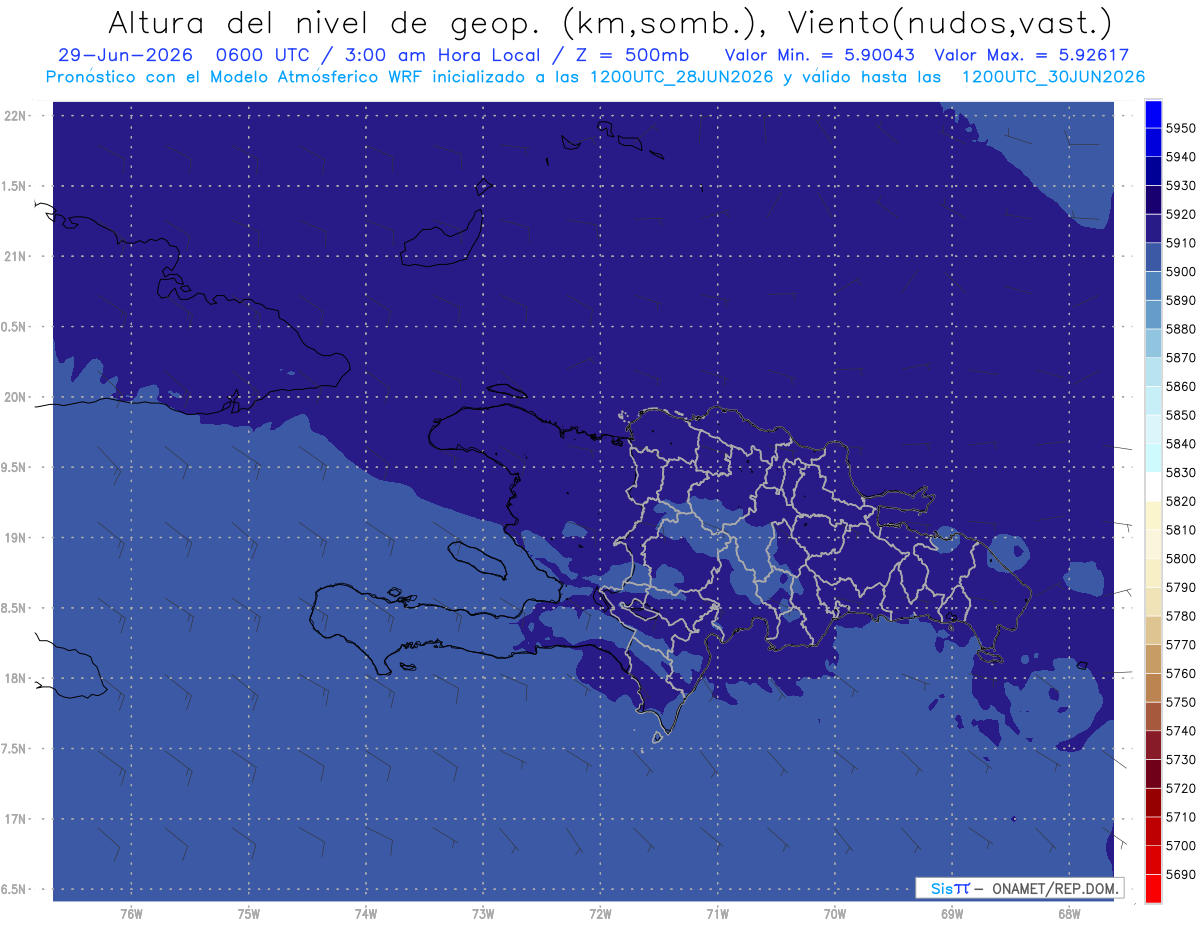
Task: Click the "5720" colorbar value
Action: click(x=1180, y=788)
